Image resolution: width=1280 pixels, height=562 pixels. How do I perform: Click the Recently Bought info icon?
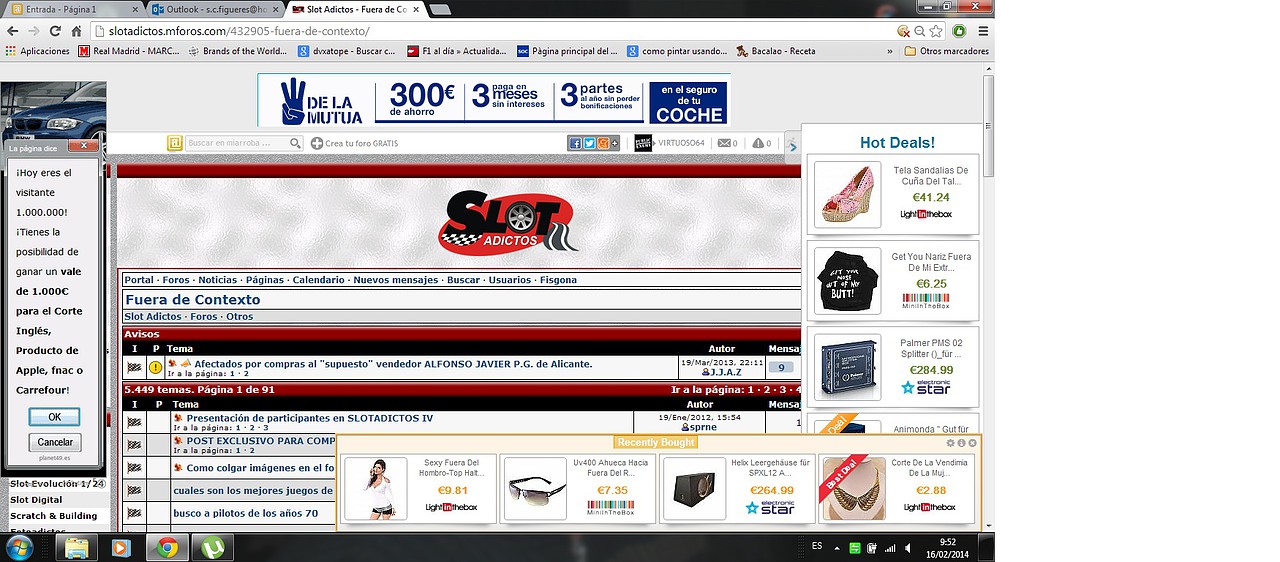pyautogui.click(x=961, y=442)
